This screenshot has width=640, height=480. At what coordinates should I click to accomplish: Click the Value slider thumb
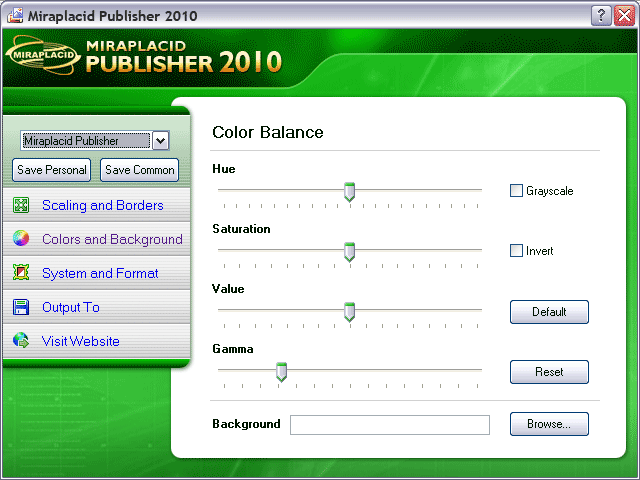pyautogui.click(x=349, y=312)
